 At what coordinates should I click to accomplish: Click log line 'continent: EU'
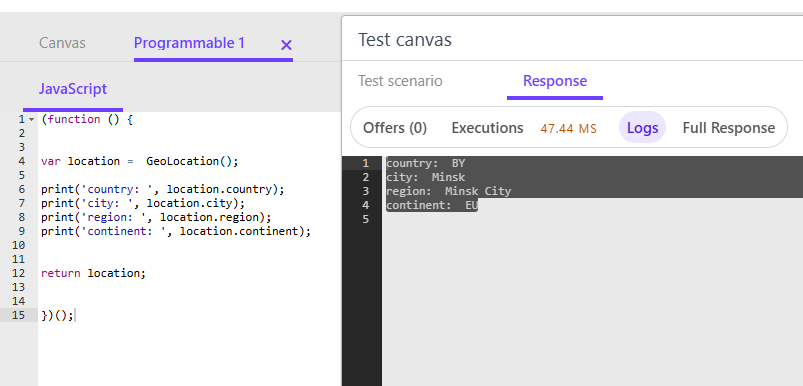432,205
